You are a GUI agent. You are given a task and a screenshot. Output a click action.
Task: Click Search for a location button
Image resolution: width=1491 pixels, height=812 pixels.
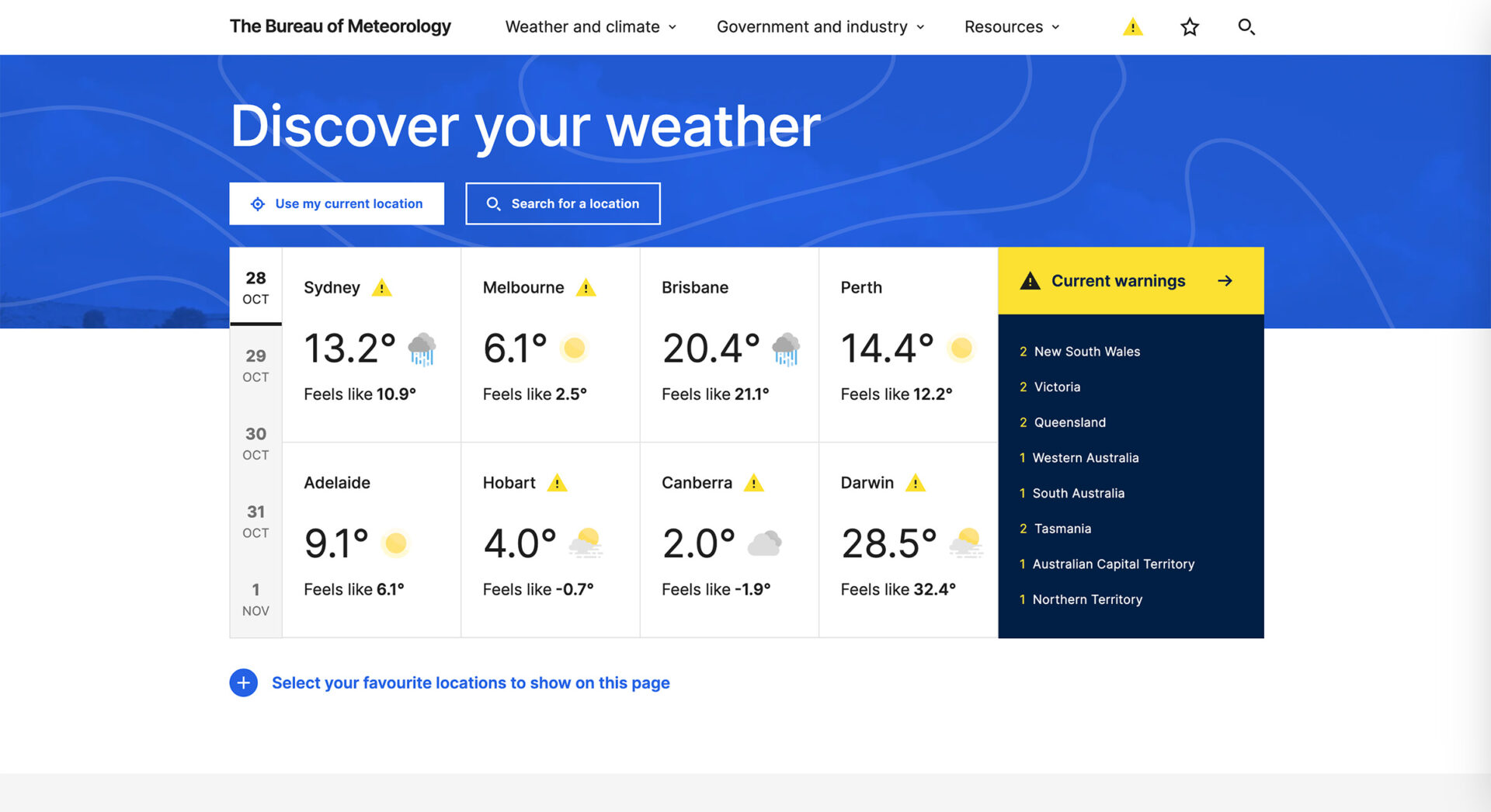tap(562, 203)
